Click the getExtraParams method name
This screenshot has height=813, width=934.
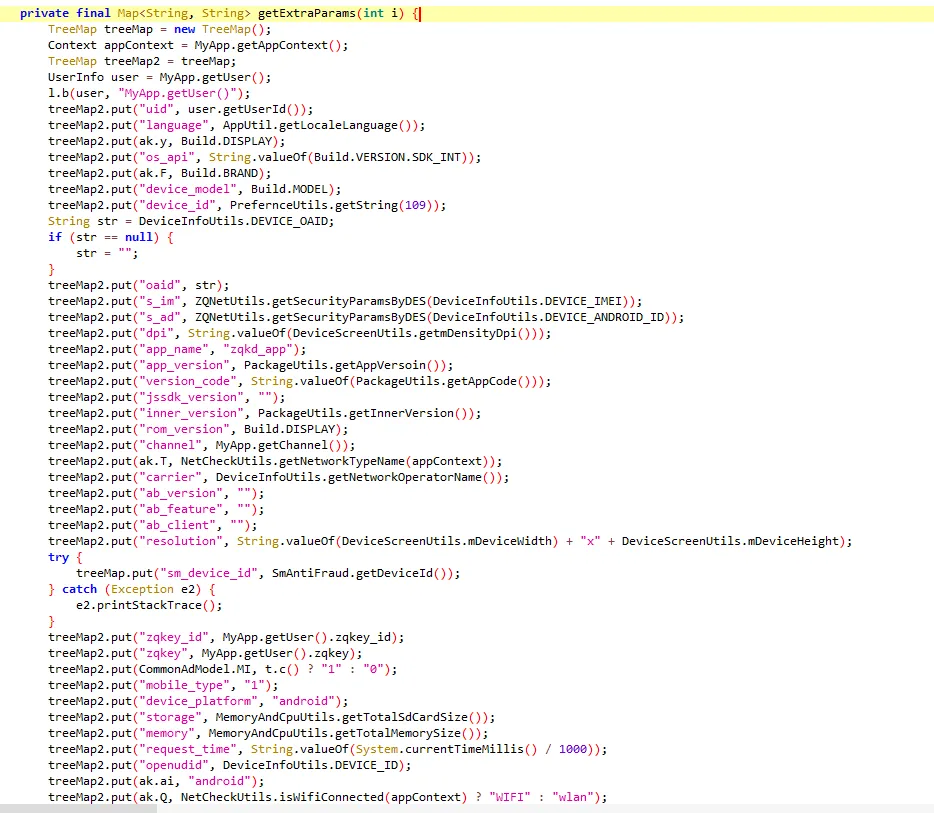pyautogui.click(x=307, y=13)
